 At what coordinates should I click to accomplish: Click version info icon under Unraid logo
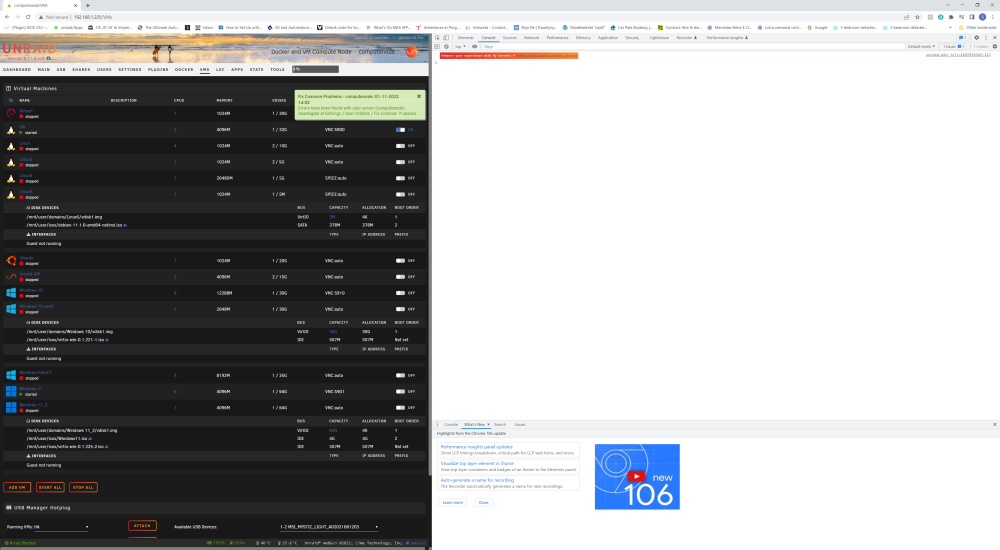(x=49, y=58)
